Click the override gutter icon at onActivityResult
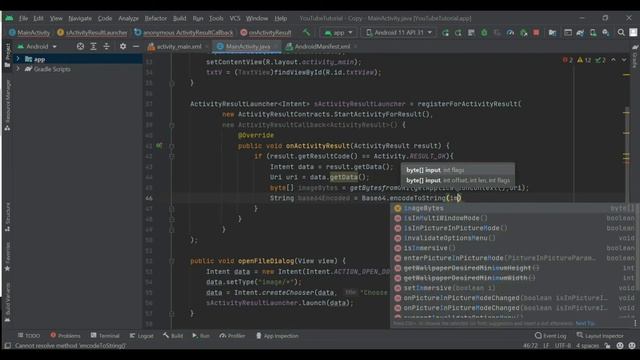The image size is (640, 360). coord(159,146)
